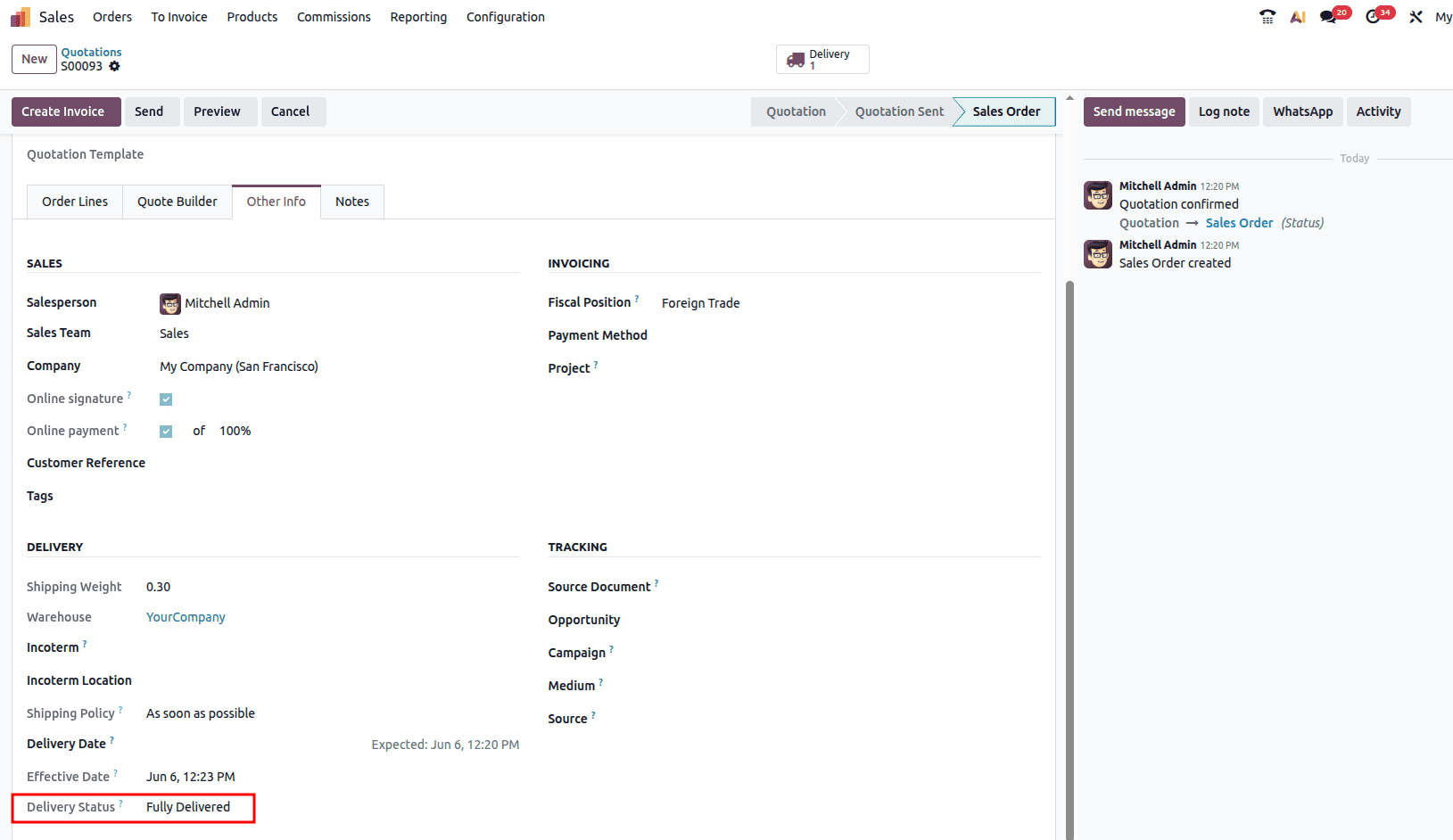Show Delivery Status help question mark

pos(121,803)
